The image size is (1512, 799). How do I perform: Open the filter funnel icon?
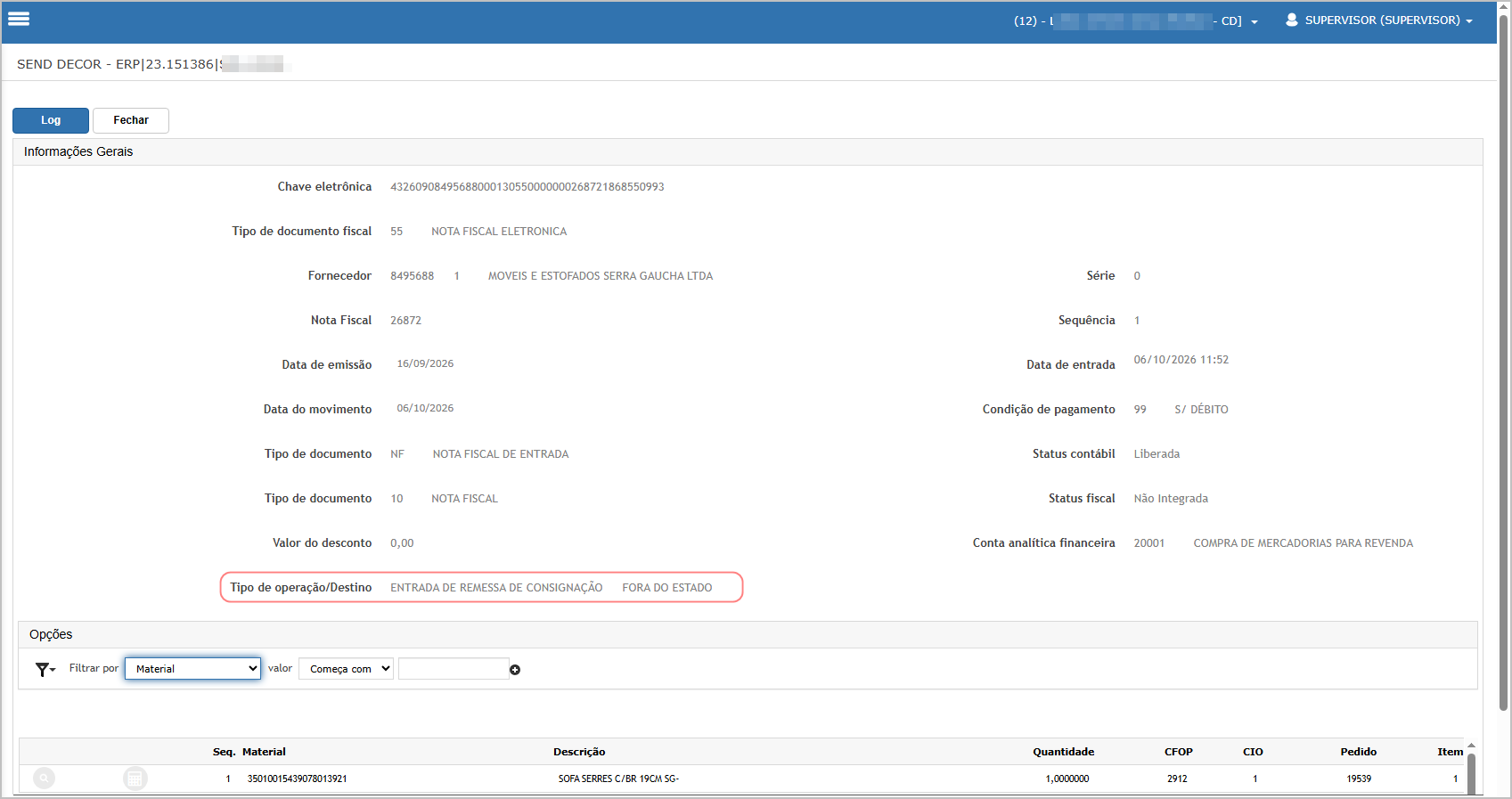[x=45, y=669]
